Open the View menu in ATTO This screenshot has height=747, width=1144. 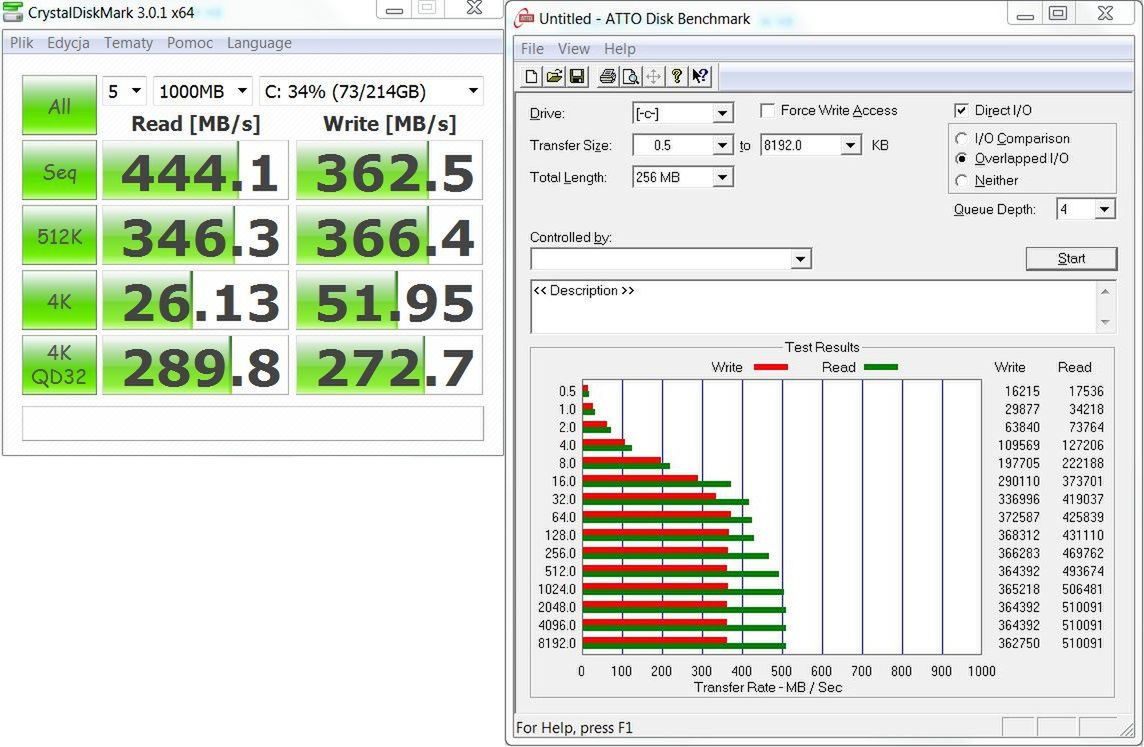(573, 49)
